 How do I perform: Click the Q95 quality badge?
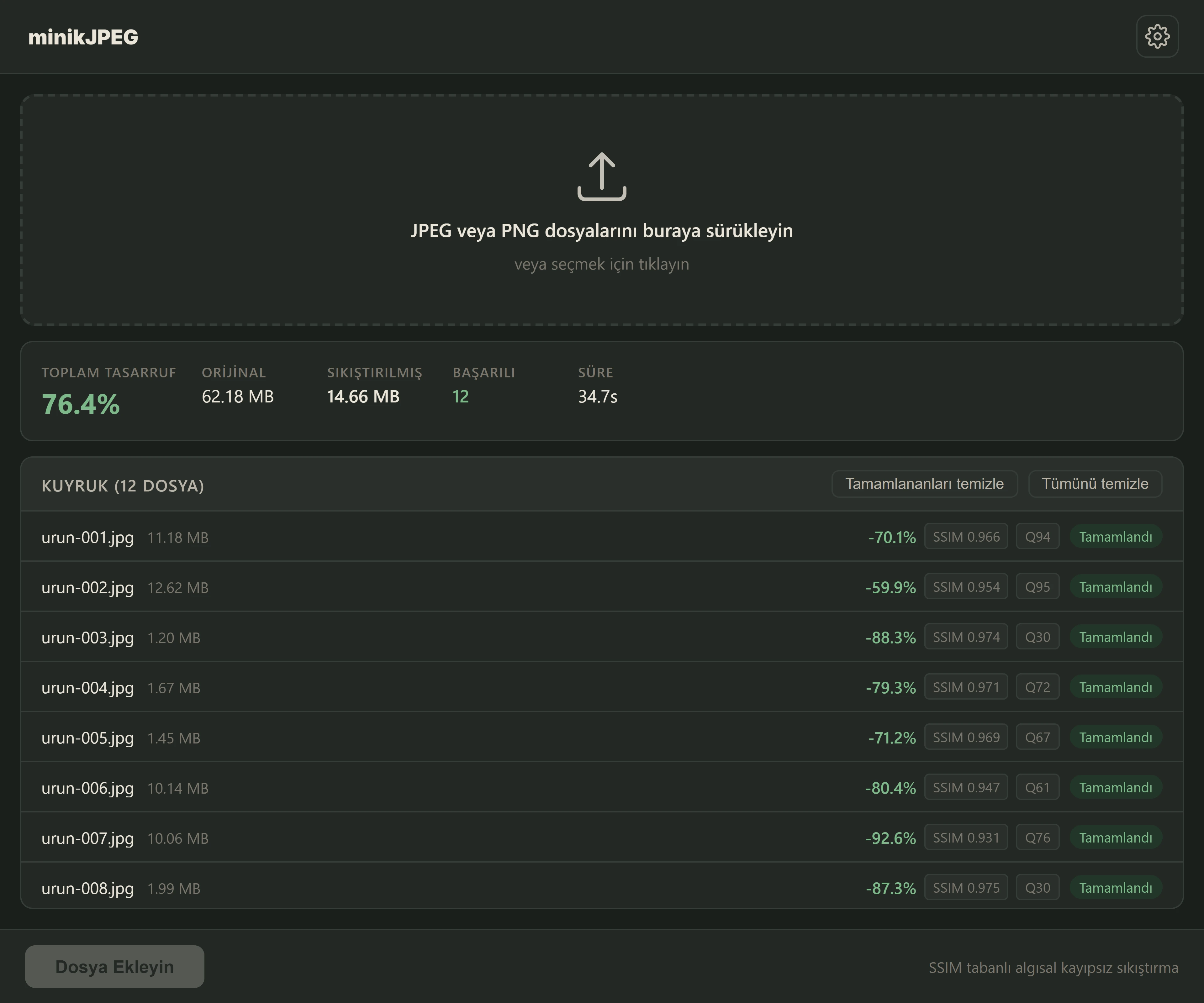pos(1038,587)
